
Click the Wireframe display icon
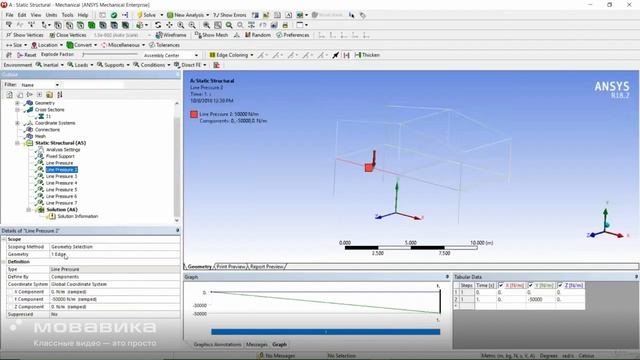pyautogui.click(x=159, y=35)
